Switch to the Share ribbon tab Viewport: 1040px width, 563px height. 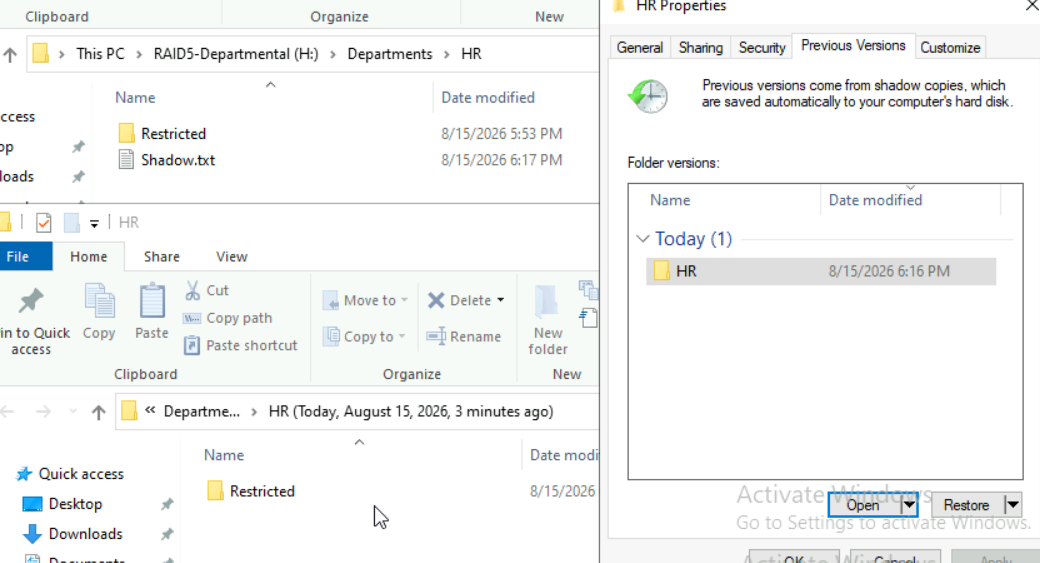[x=162, y=257]
